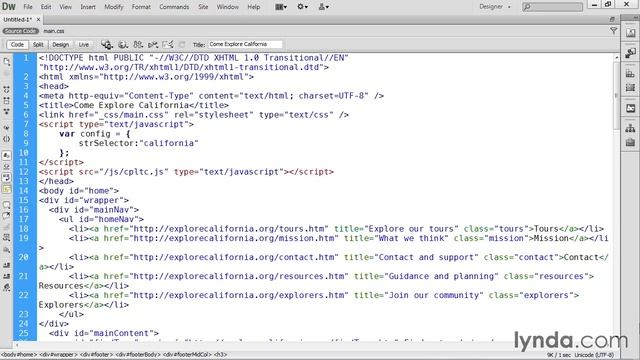Click the Filter Related Files funnel icon
Image resolution: width=640 pixels, height=360 pixels.
click(x=613, y=31)
